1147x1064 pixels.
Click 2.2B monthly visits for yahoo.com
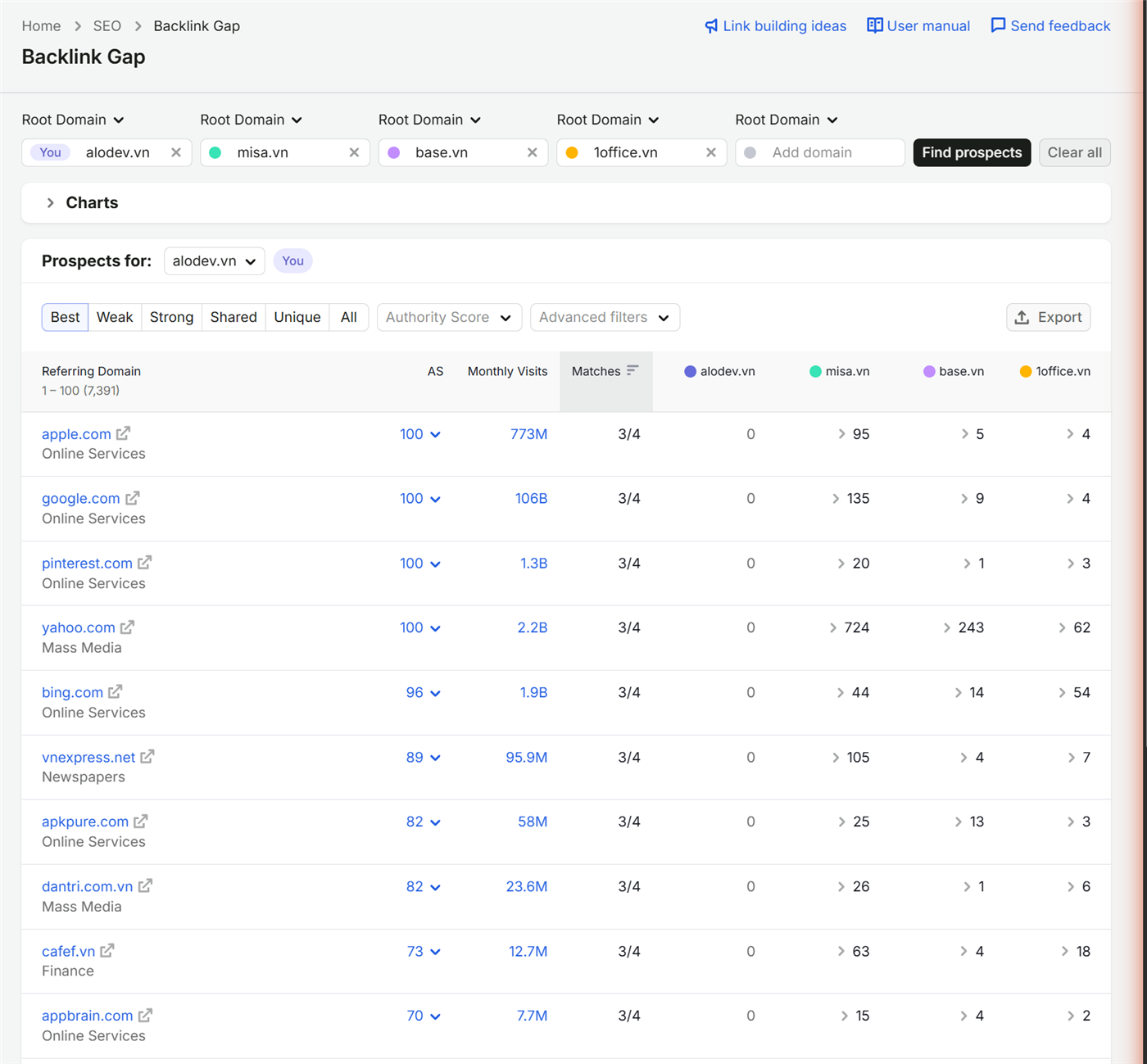533,628
